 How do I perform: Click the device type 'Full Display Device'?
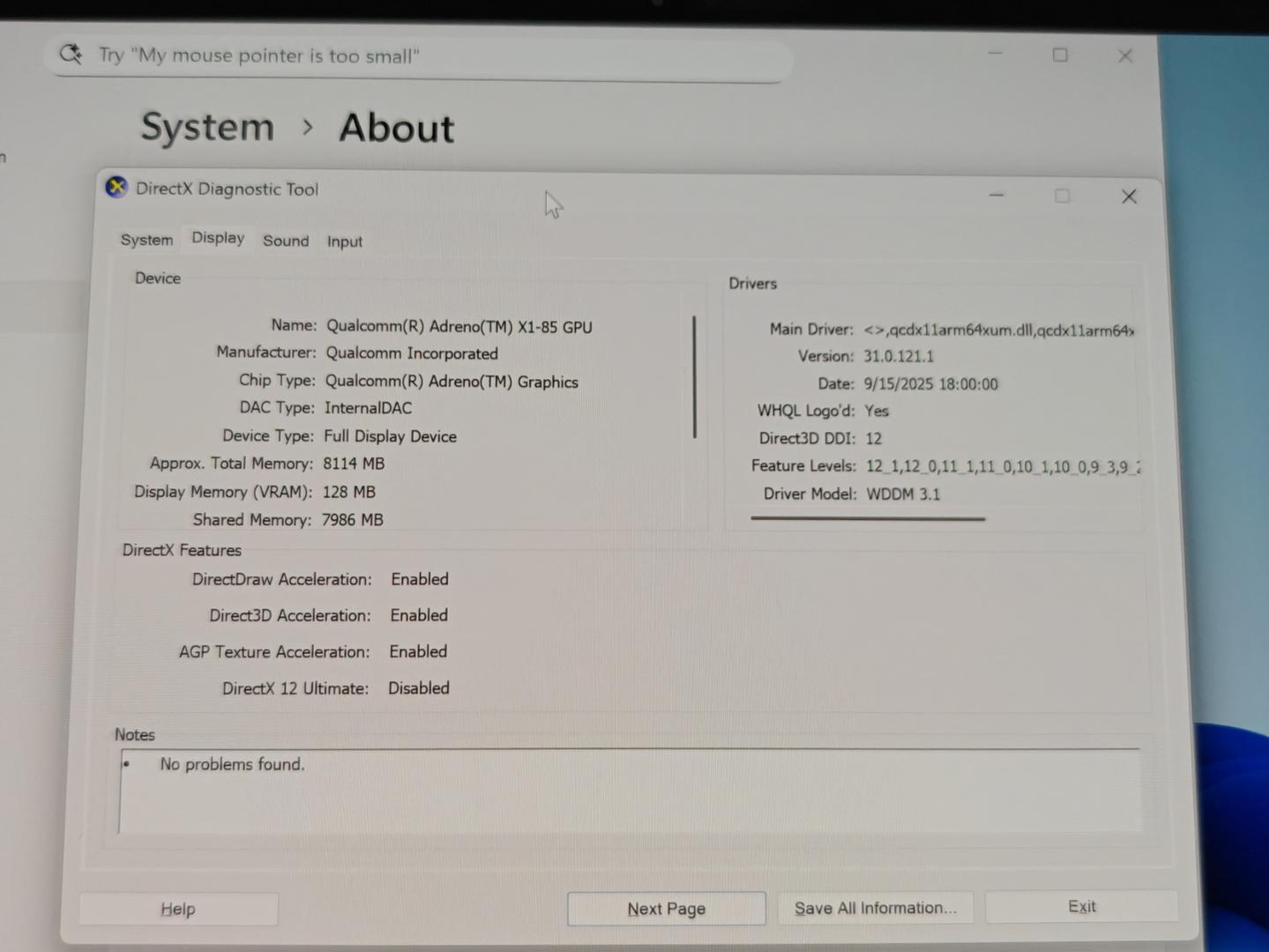pos(390,436)
